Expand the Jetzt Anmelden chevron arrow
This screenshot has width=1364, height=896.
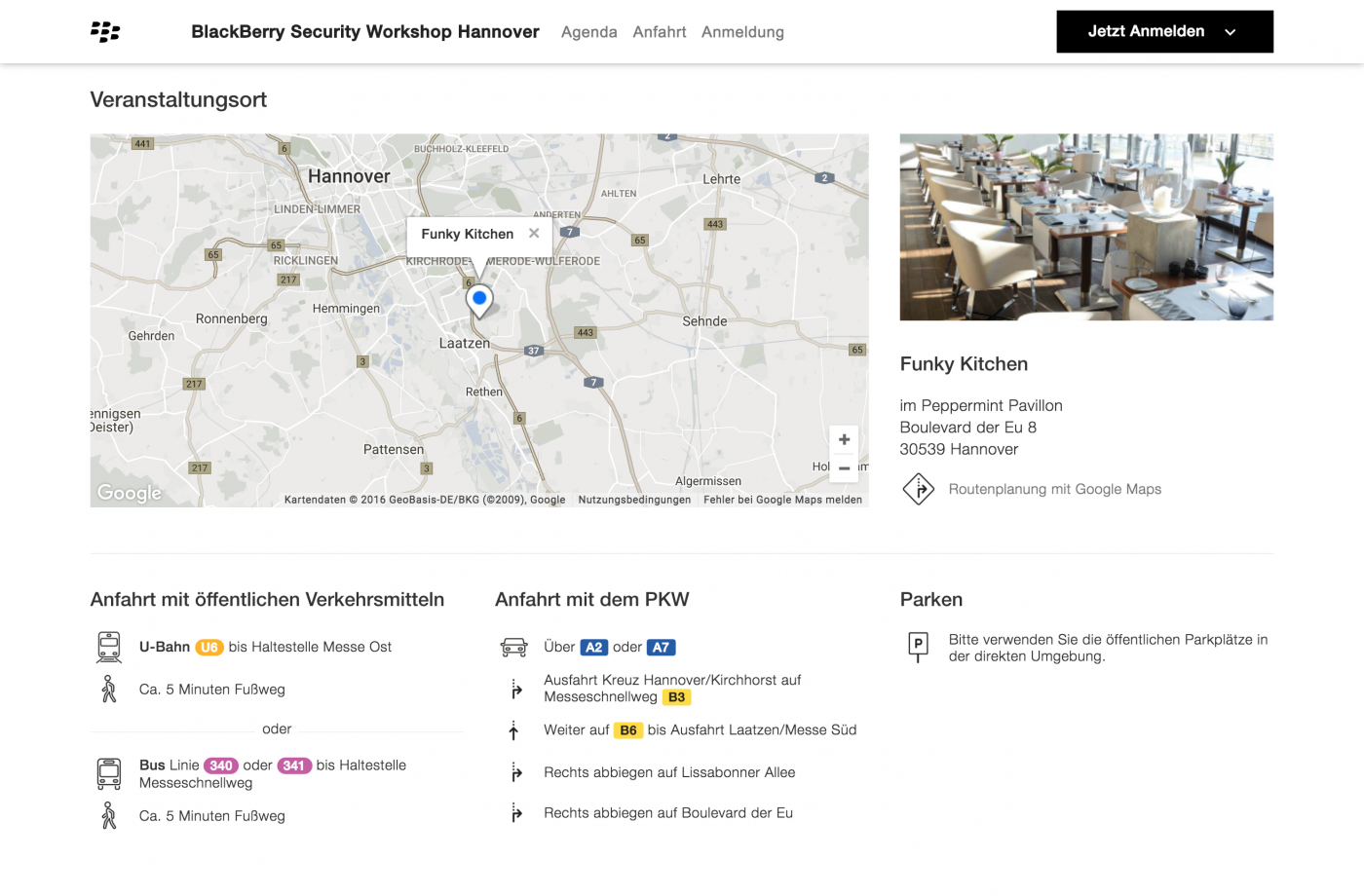coord(1231,32)
